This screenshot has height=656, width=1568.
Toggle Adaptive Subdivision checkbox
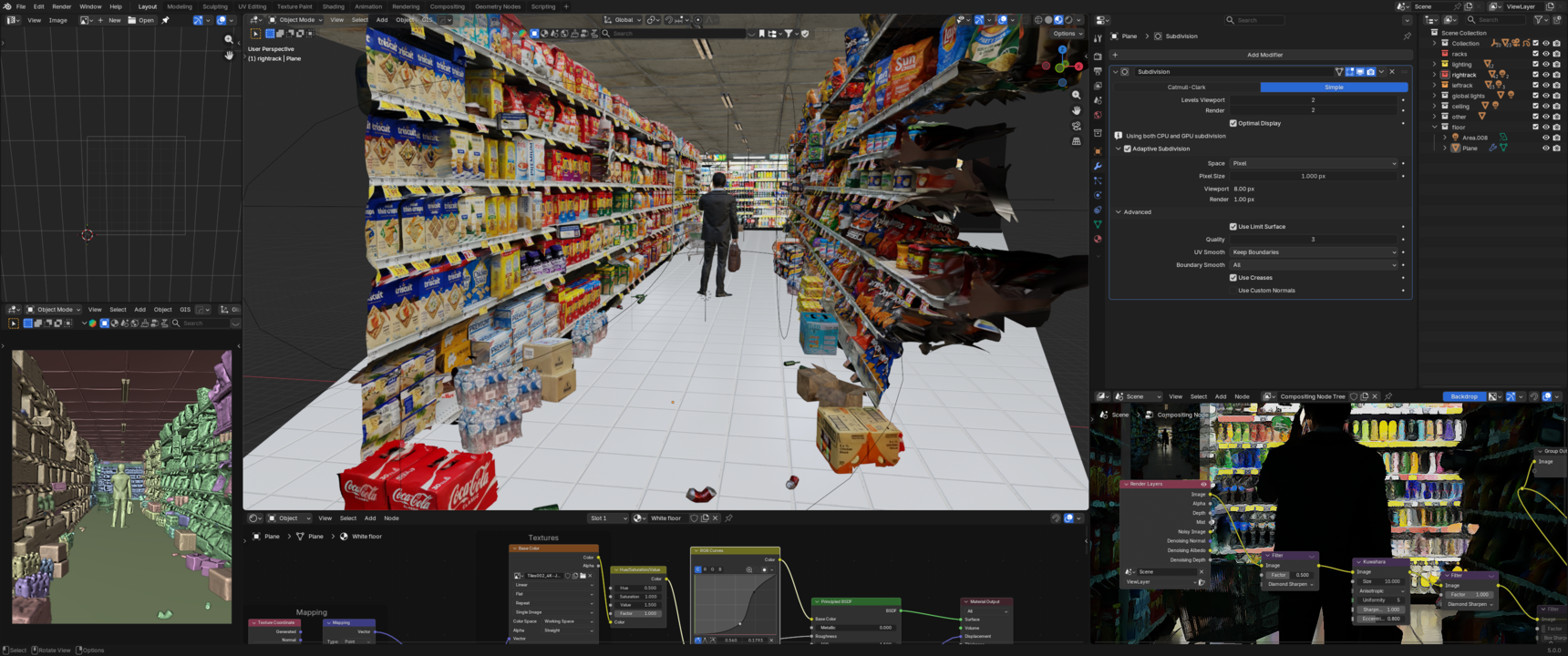[x=1128, y=149]
